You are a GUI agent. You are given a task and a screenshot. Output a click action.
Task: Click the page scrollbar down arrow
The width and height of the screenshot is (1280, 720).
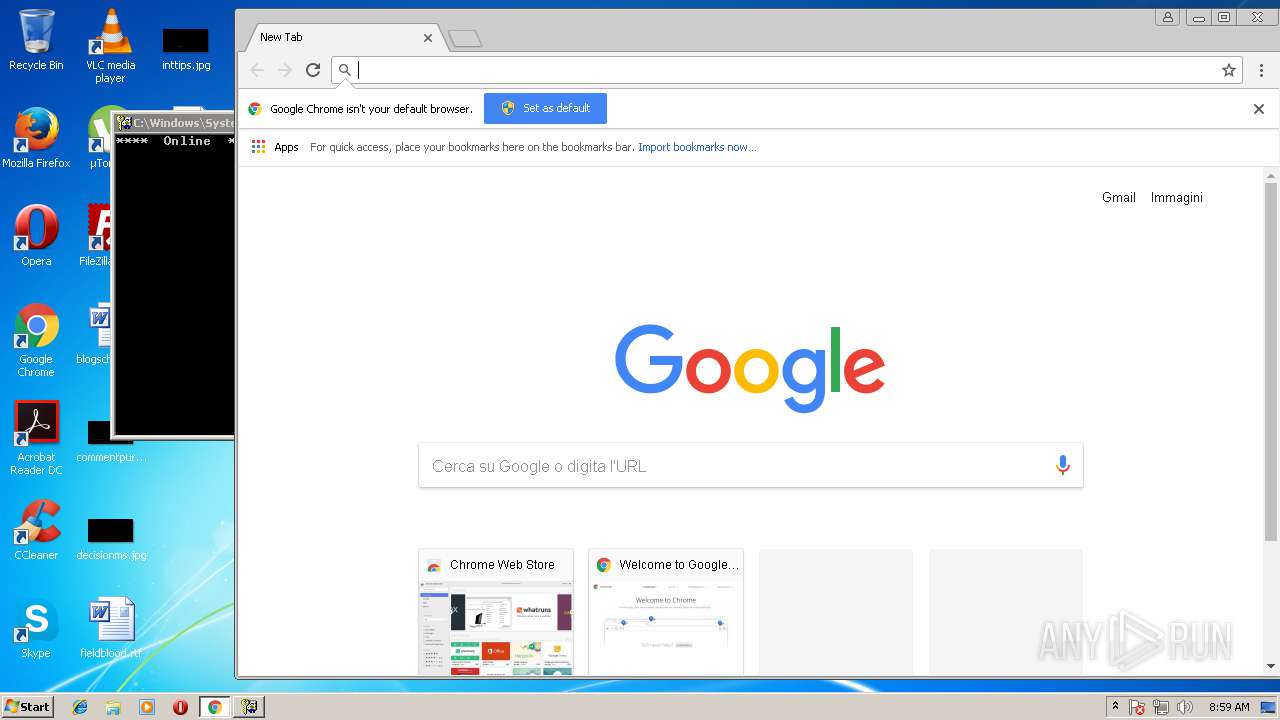pos(1271,666)
